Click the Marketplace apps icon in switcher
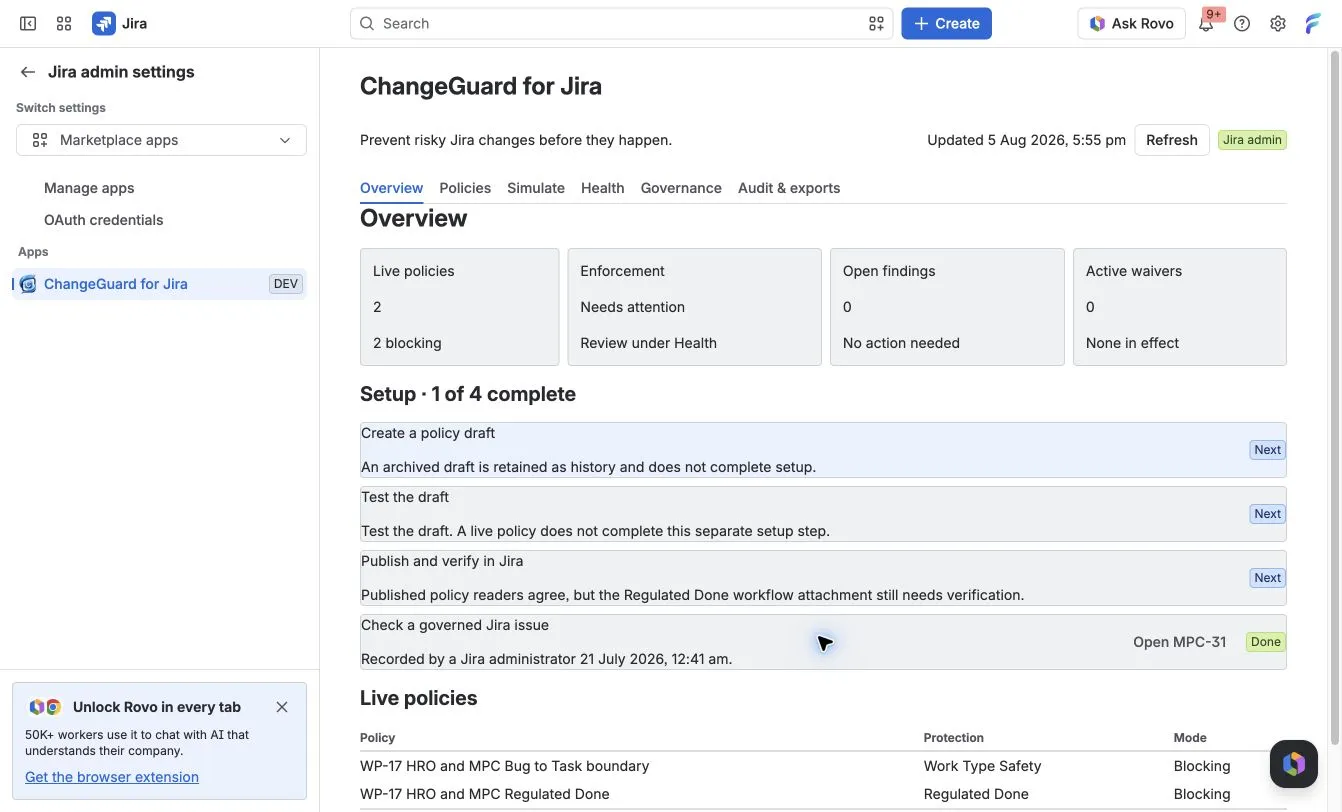This screenshot has width=1342, height=812. tap(40, 140)
